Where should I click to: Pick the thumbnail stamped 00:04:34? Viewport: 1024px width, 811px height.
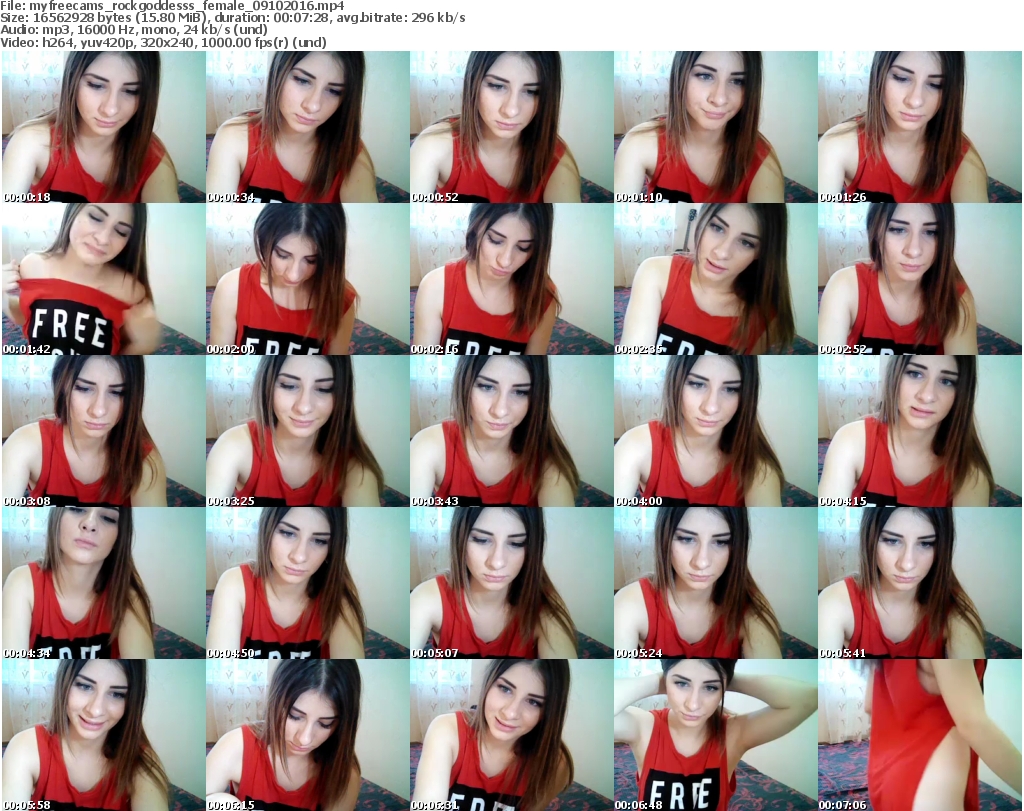(x=104, y=583)
